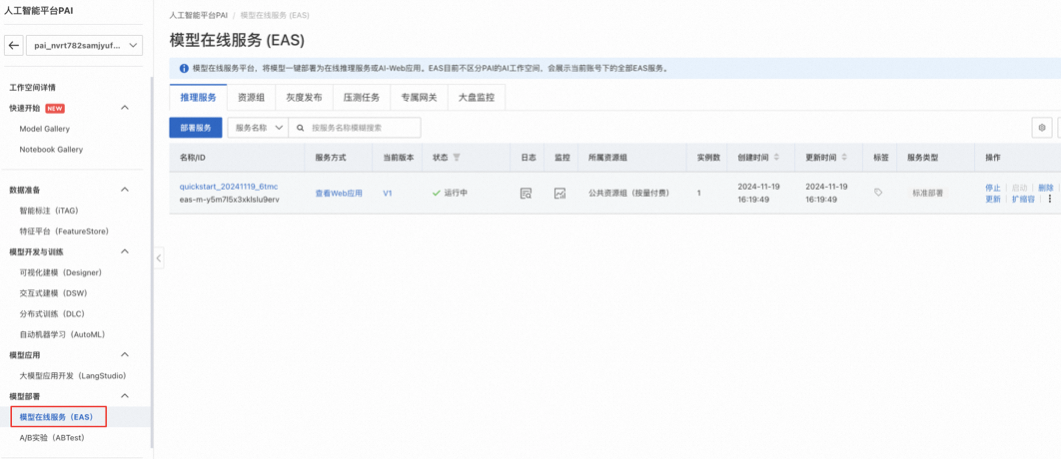This screenshot has height=459, width=1061.
Task: Switch to the 大盘监控 tab
Action: [x=476, y=97]
